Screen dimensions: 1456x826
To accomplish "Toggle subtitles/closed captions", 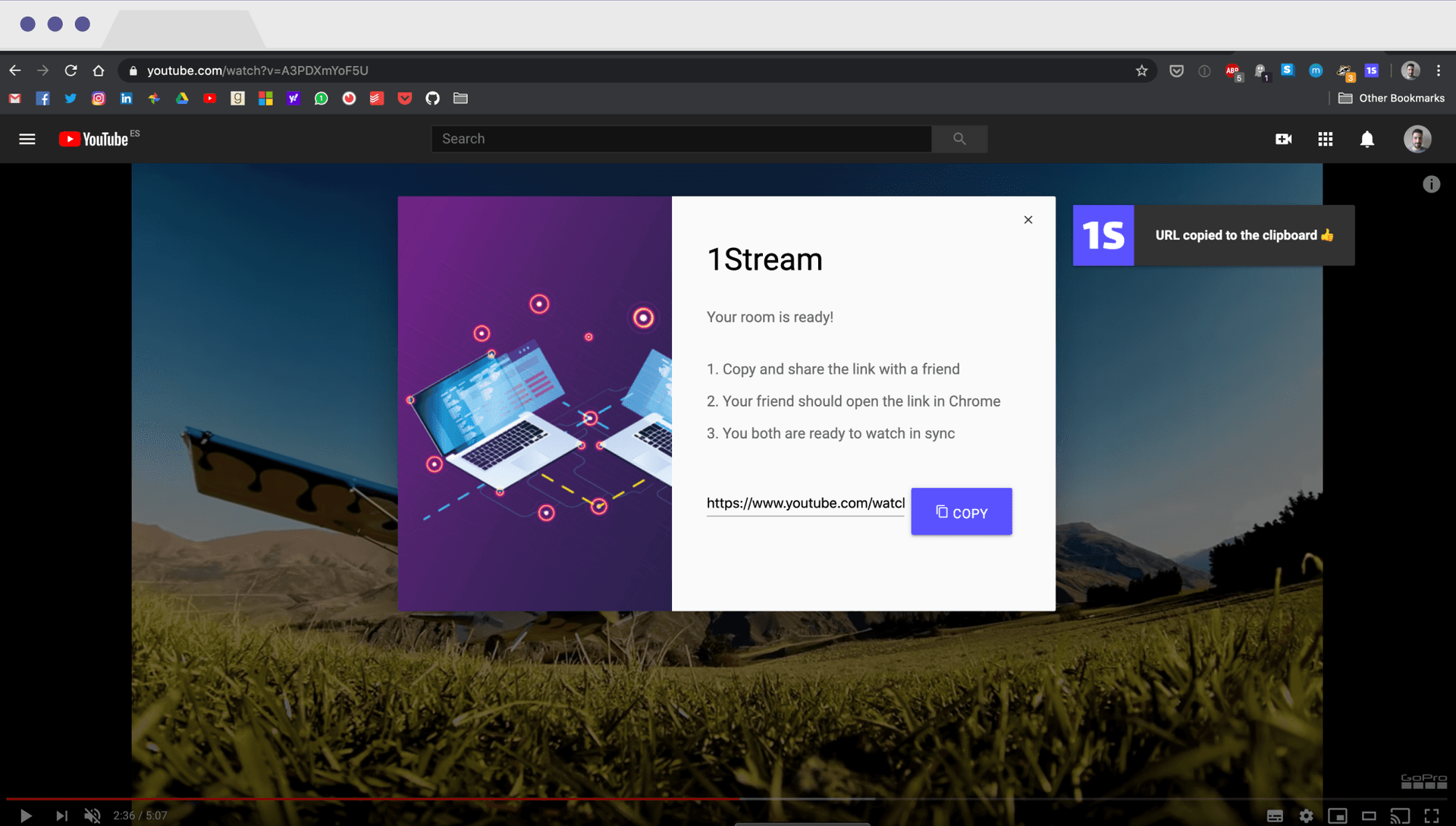I will [x=1275, y=815].
